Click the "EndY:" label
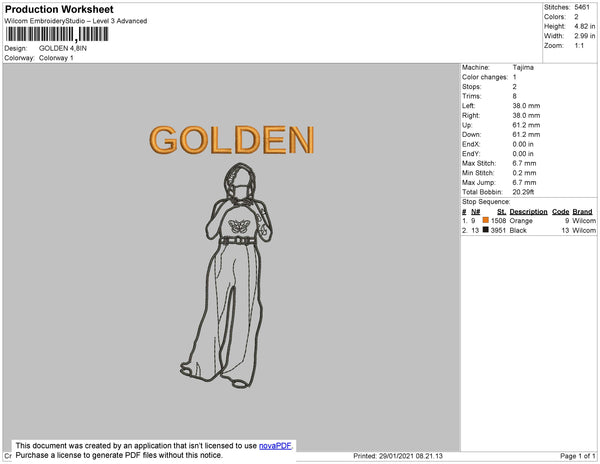 pos(471,154)
